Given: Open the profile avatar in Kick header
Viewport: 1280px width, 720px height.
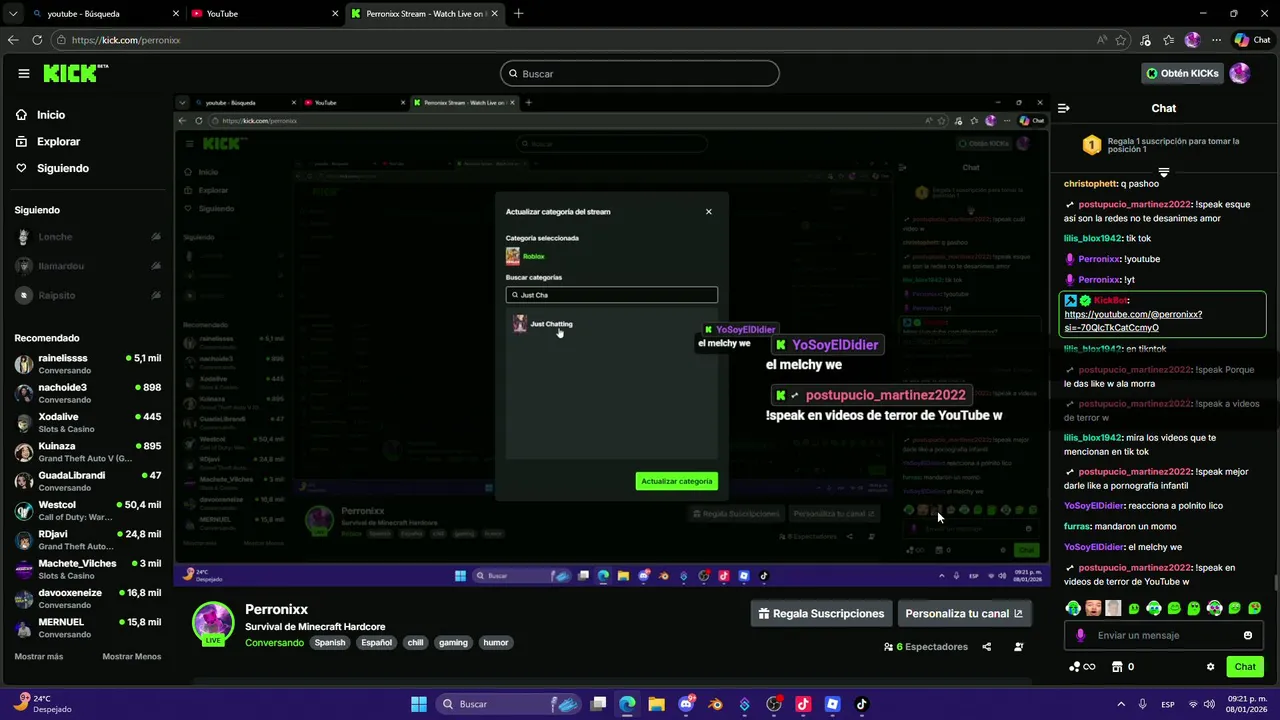Looking at the screenshot, I should 1240,73.
